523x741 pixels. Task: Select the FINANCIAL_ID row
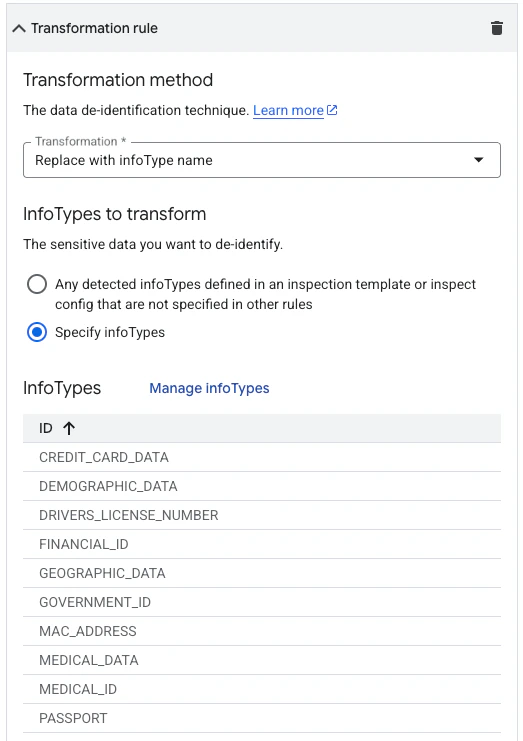pyautogui.click(x=262, y=544)
